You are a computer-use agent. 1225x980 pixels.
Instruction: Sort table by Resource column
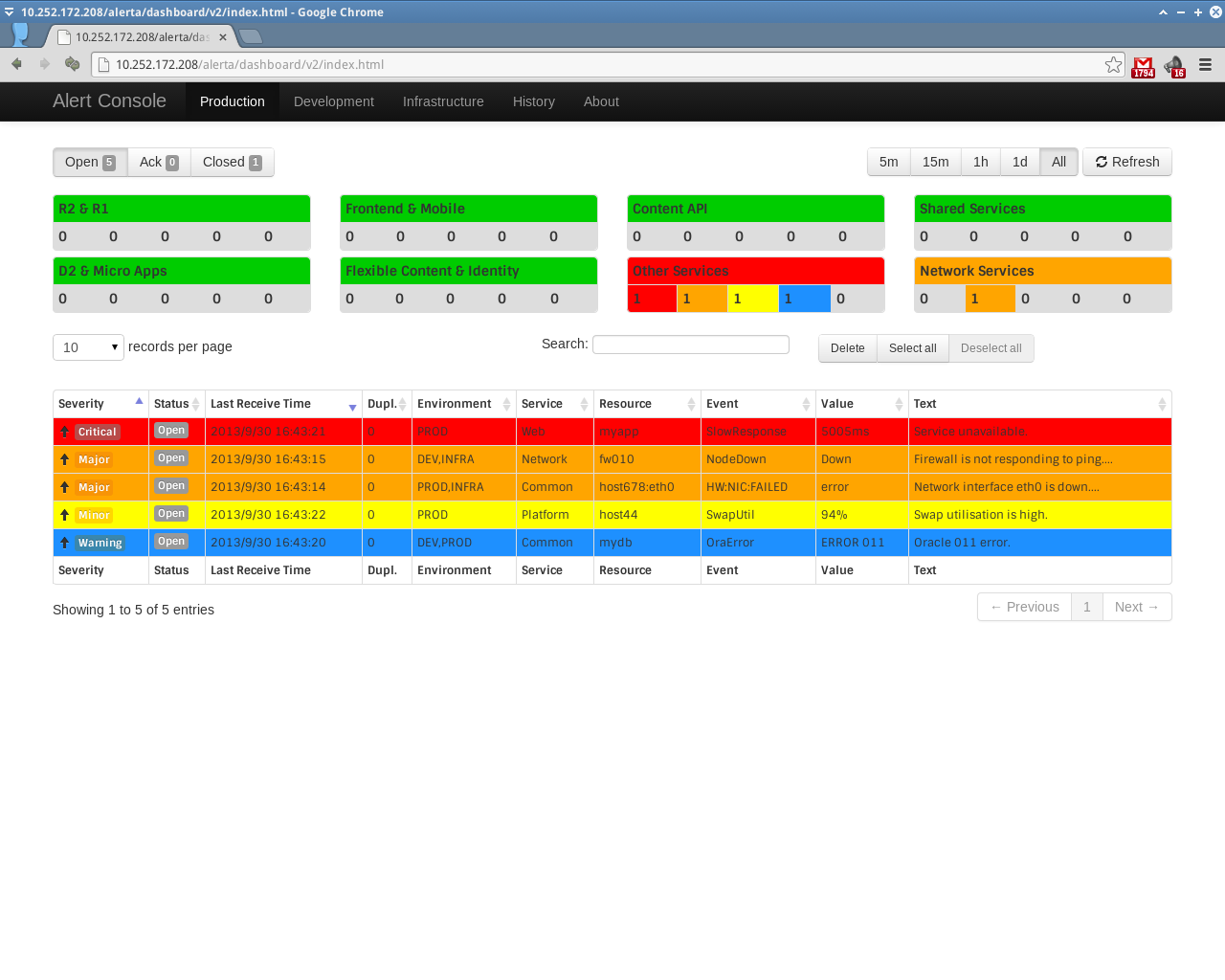(x=647, y=404)
